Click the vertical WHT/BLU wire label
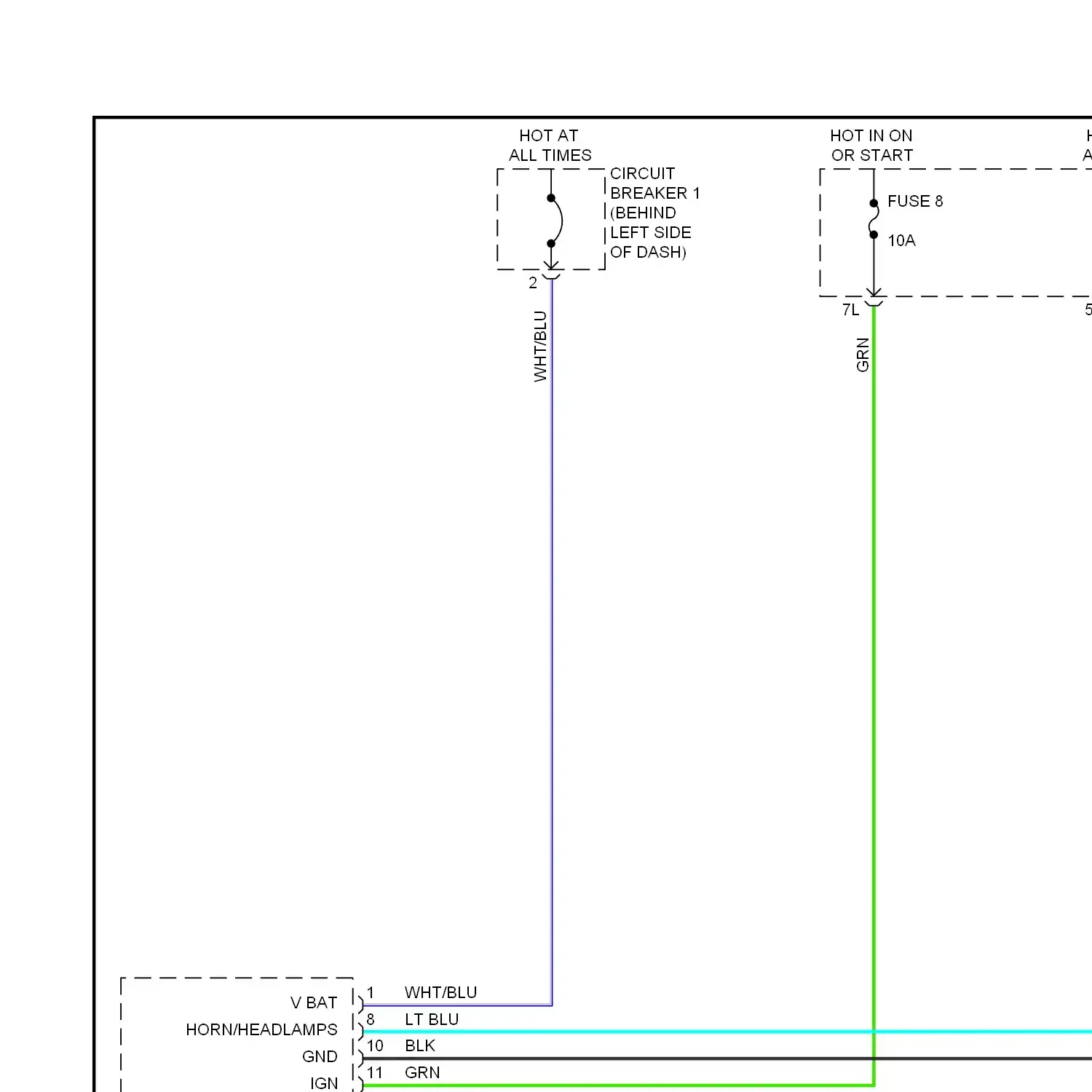The height and width of the screenshot is (1092, 1092). 540,346
